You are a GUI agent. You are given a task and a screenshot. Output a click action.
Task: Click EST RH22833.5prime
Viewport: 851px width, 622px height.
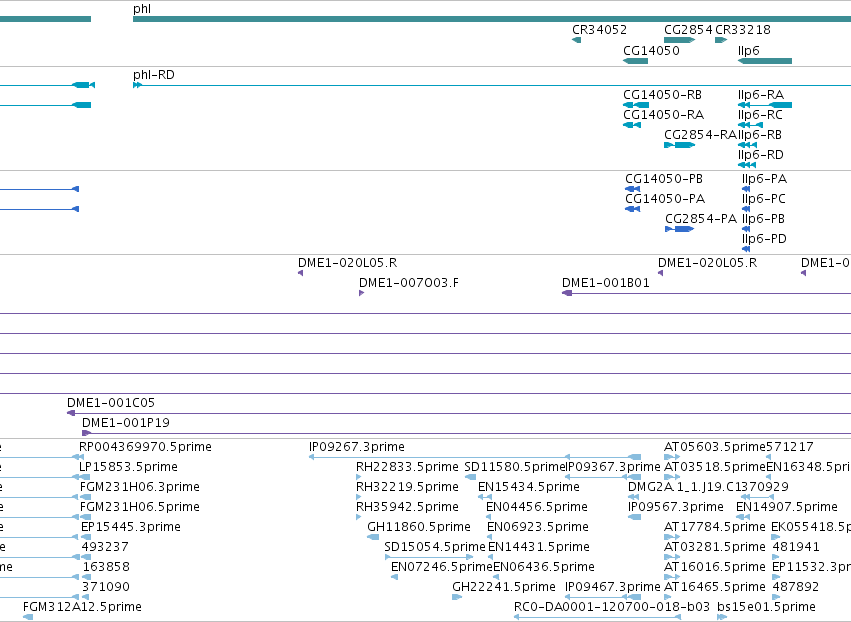407,467
